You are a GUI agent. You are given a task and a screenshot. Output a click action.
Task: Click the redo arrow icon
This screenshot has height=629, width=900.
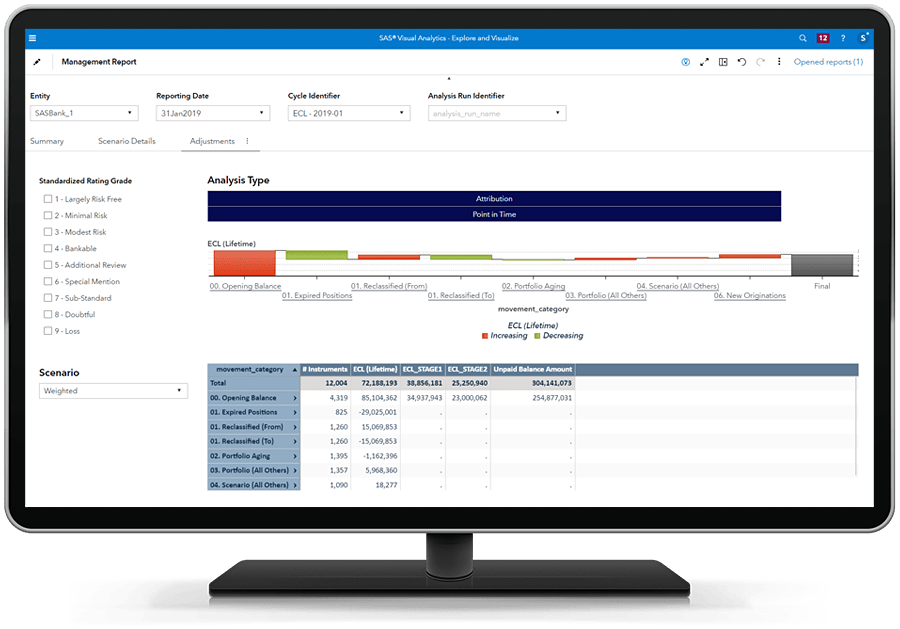point(761,62)
